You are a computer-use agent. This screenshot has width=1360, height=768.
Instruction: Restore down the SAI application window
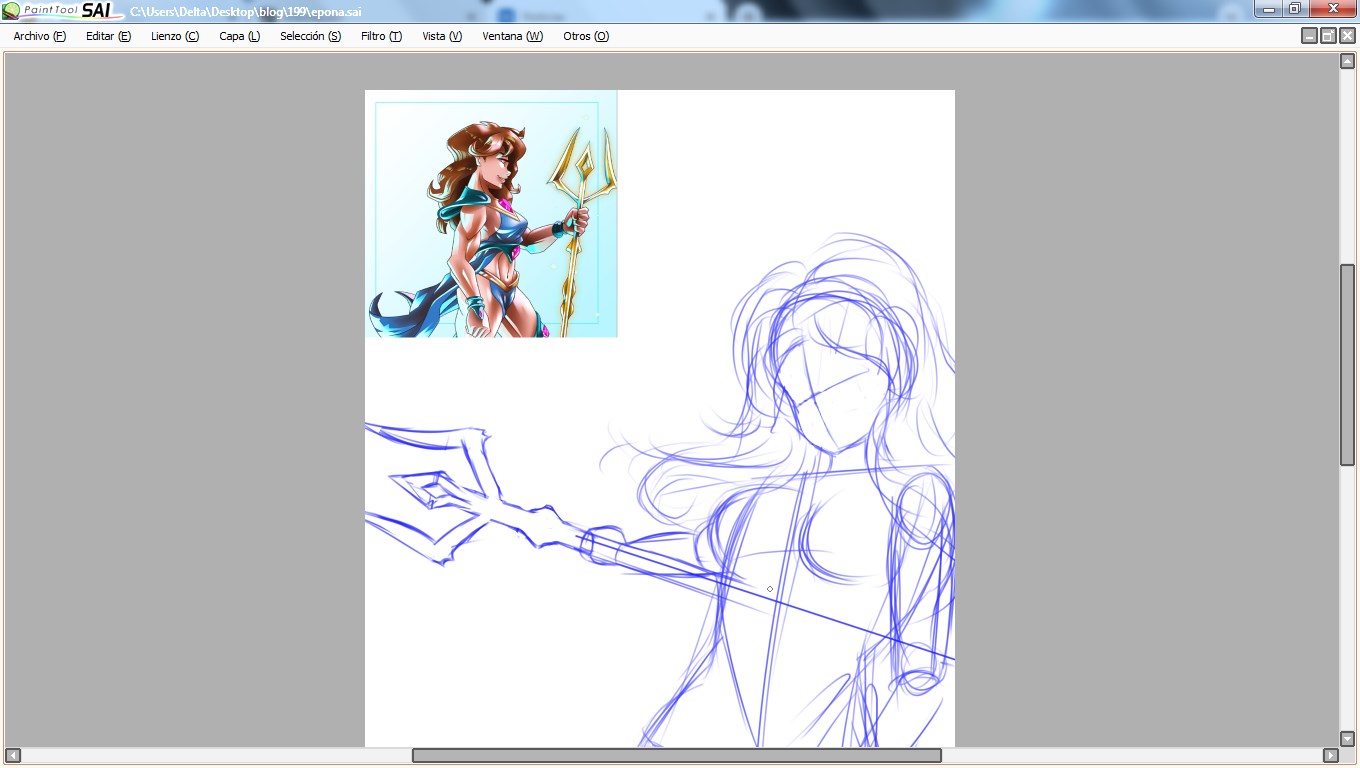[1294, 9]
